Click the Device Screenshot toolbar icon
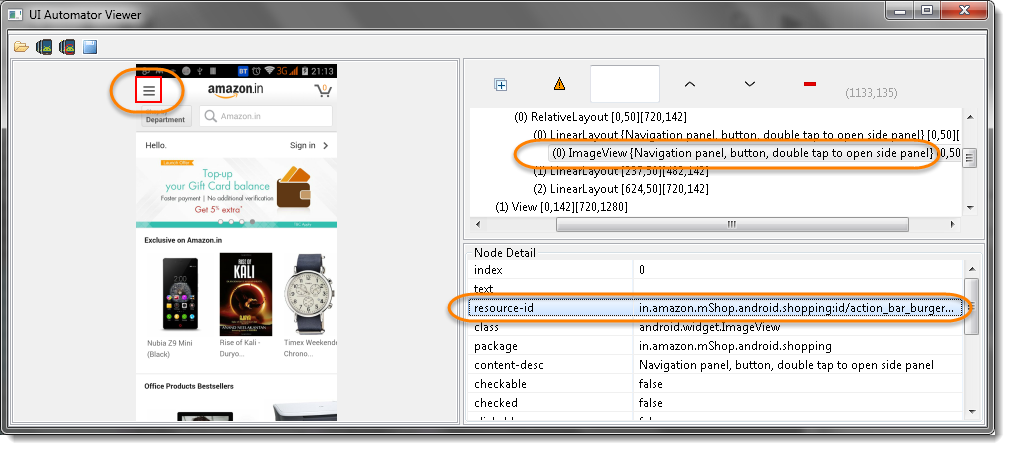 pyautogui.click(x=44, y=46)
